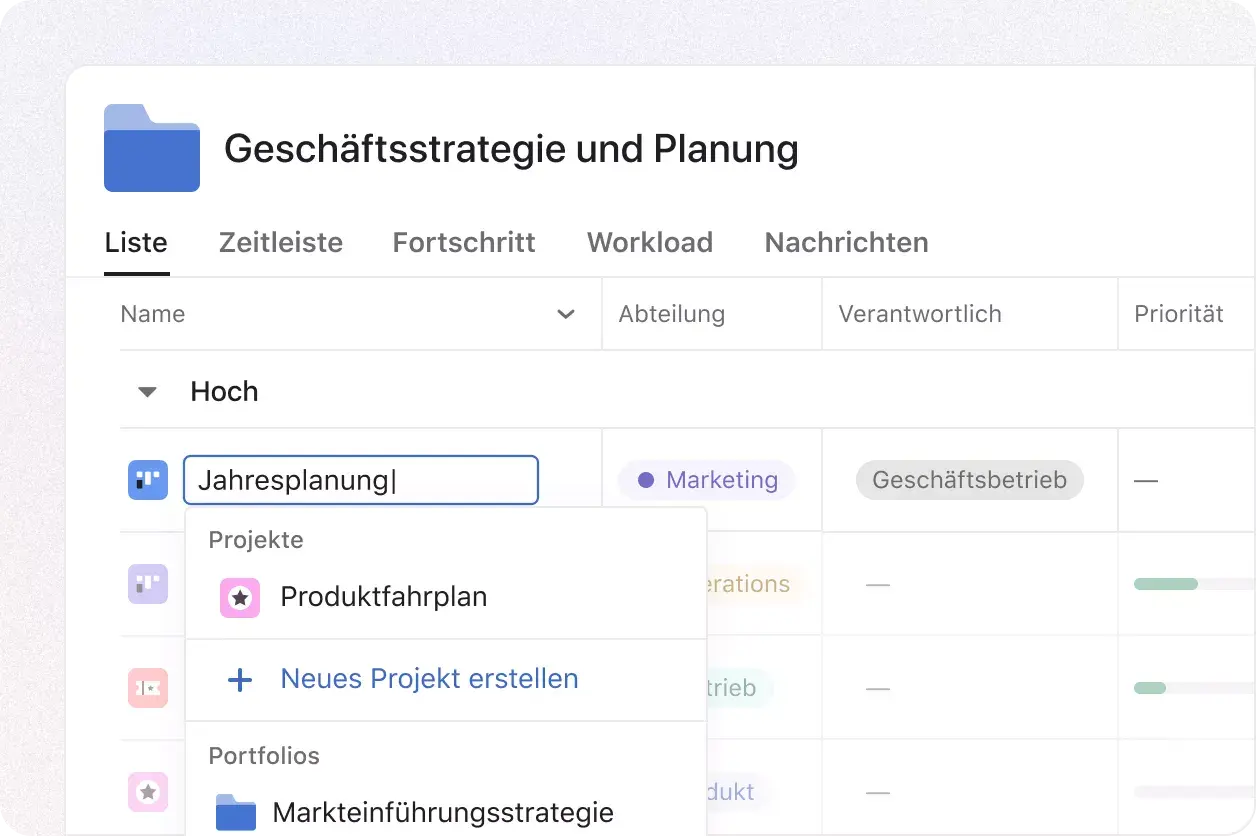Select Produktfahrplan from the suggestions

(384, 596)
